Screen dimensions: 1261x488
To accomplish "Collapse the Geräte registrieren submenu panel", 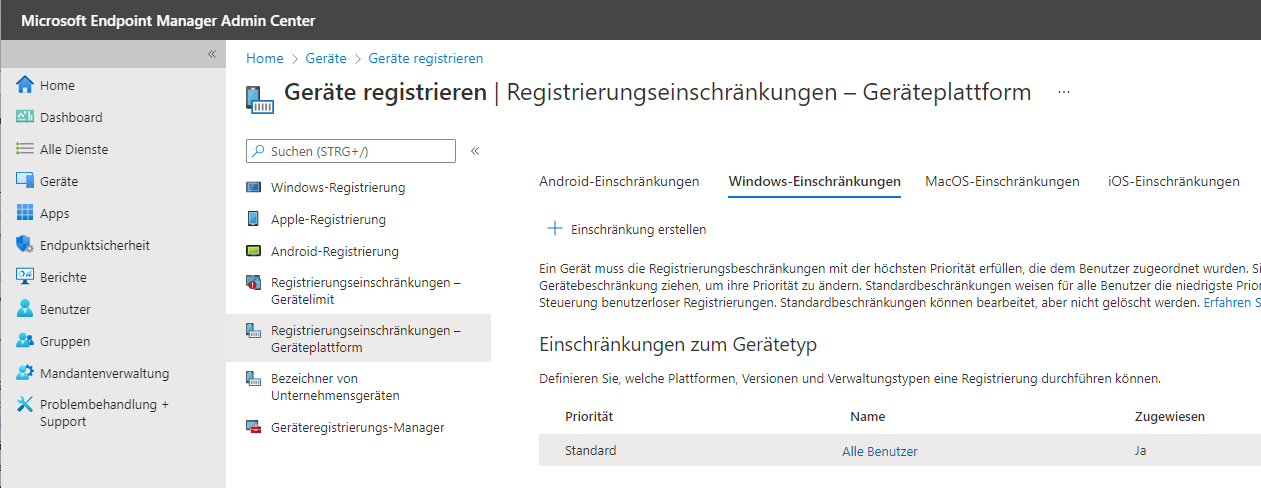I will tap(475, 151).
